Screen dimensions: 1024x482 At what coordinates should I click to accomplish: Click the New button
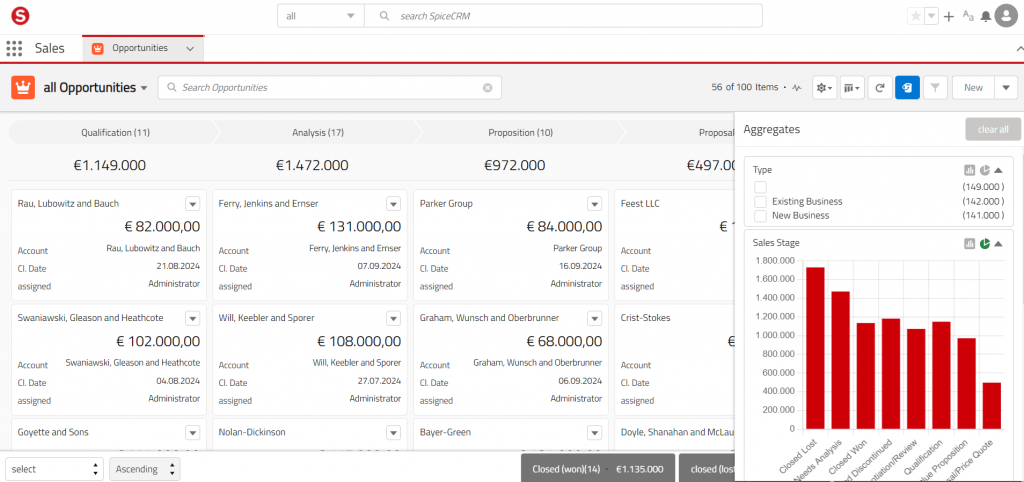click(x=973, y=88)
